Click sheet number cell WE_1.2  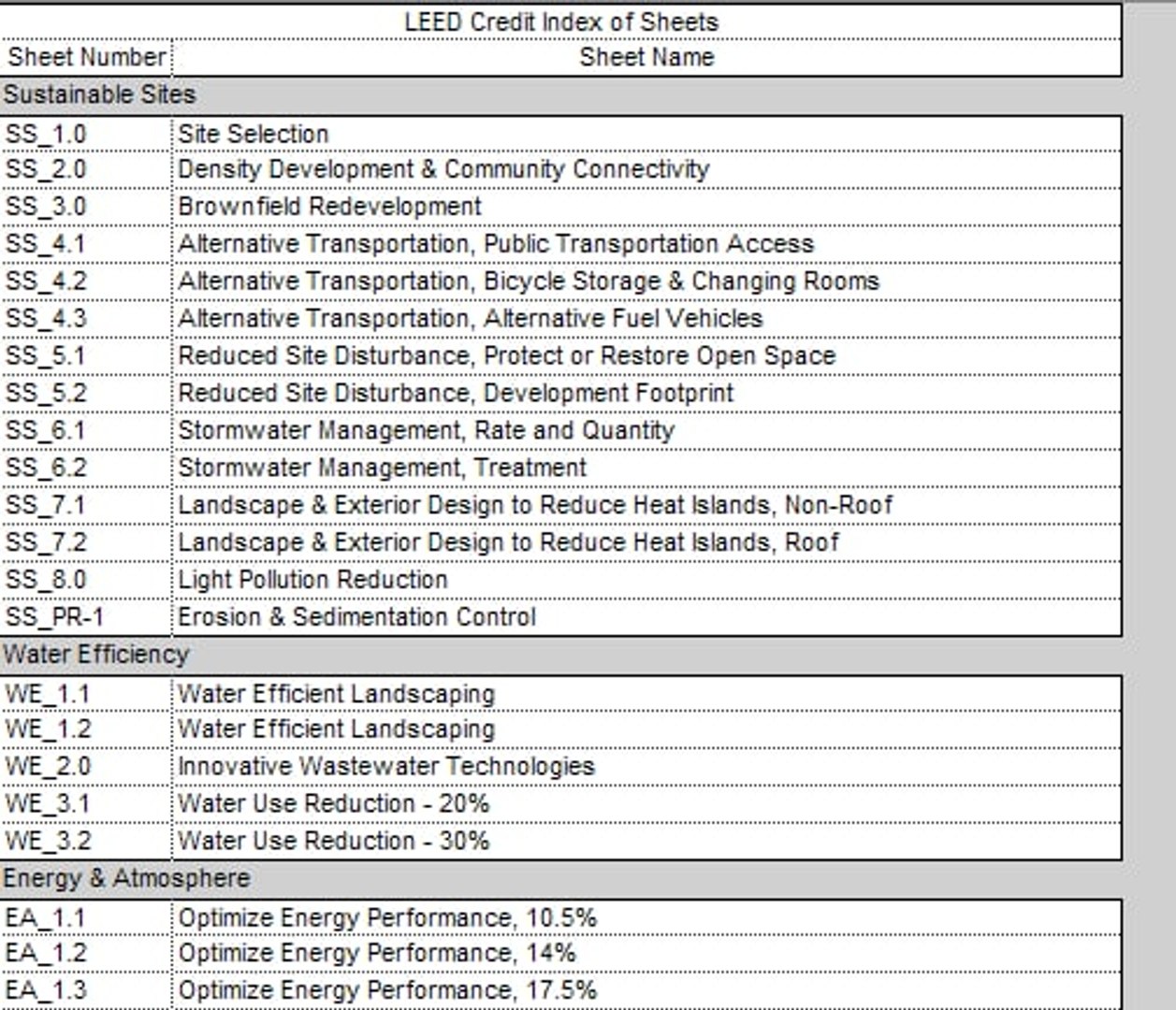coord(87,729)
